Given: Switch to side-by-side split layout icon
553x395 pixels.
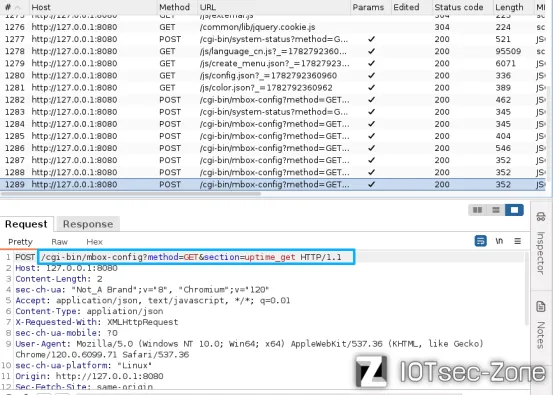Looking at the screenshot, I should point(477,210).
